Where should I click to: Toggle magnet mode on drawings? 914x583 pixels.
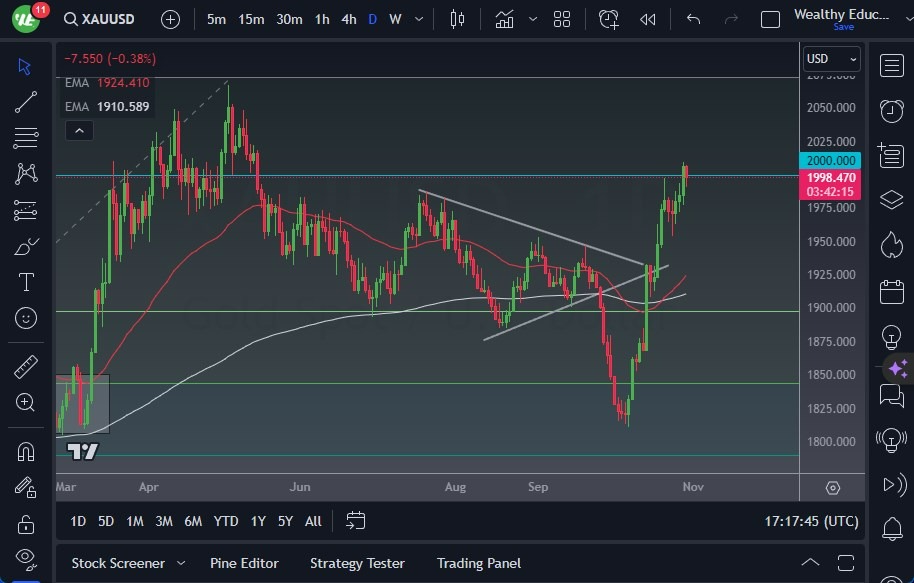point(26,451)
